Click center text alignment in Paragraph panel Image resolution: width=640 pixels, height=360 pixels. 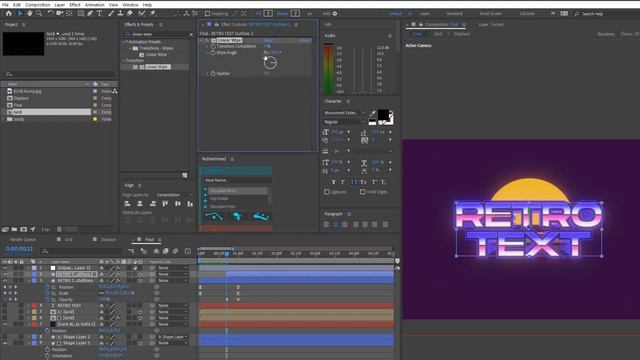point(336,224)
